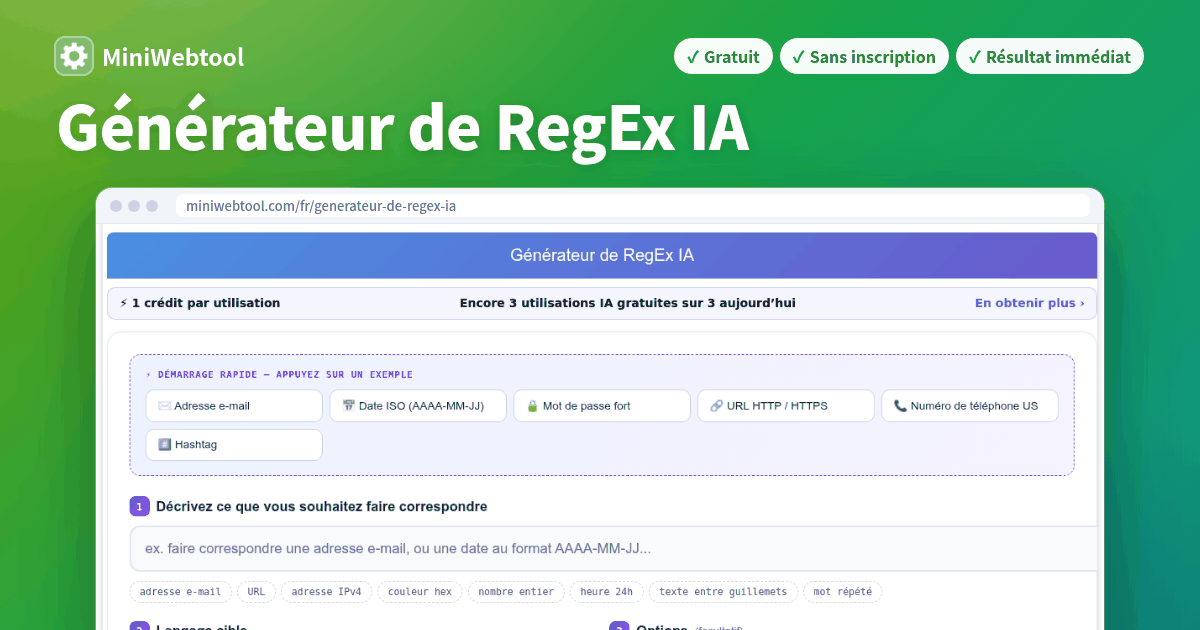Viewport: 1200px width, 630px height.
Task: Insert the adresse e-mail suggestion chip
Action: [181, 592]
